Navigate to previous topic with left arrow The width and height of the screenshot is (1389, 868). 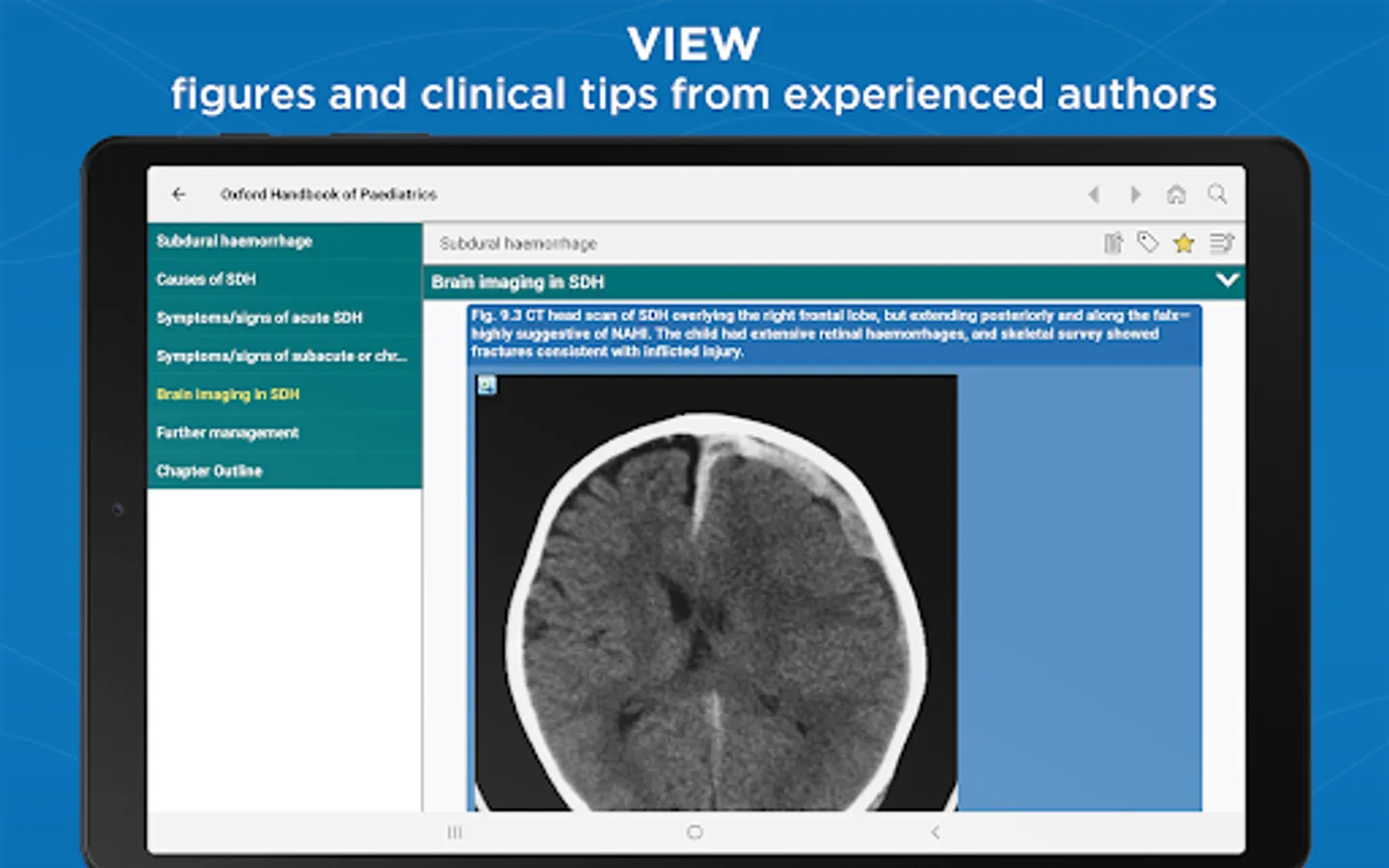coord(1094,194)
